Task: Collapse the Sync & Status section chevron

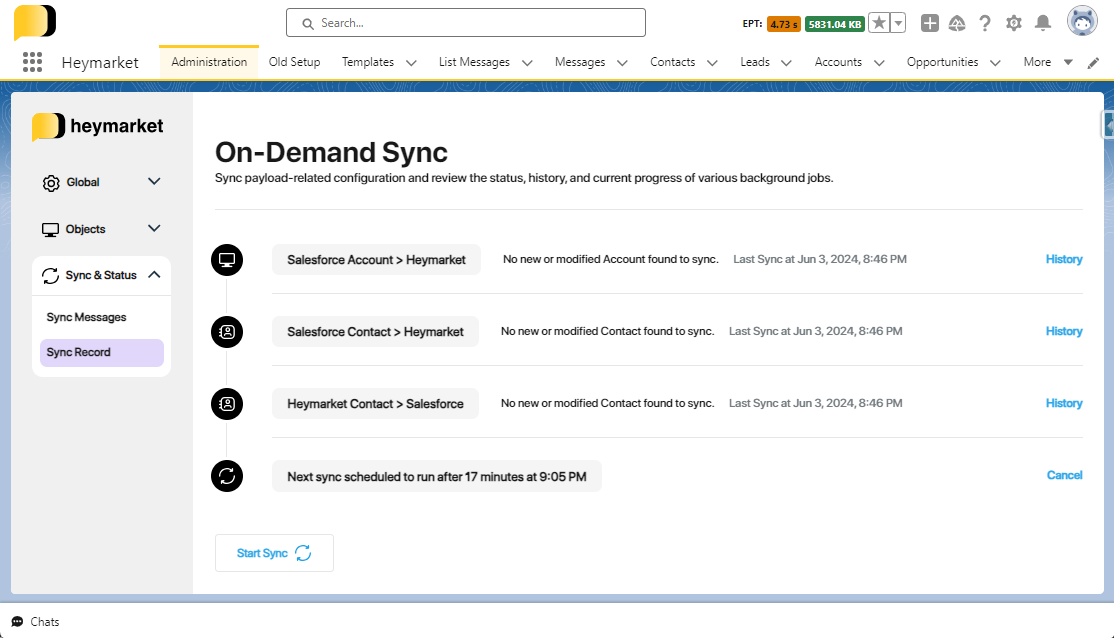Action: click(154, 274)
